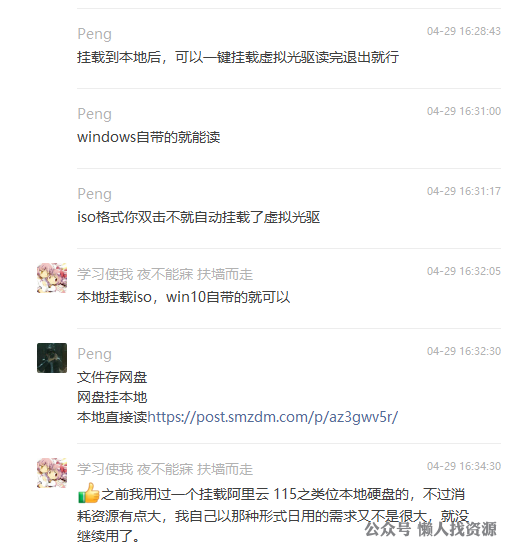Viewport: 517px width, 557px height.
Task: Click username 学习使我 夜不能寐 at 16:32:05
Action: pyautogui.click(x=165, y=274)
